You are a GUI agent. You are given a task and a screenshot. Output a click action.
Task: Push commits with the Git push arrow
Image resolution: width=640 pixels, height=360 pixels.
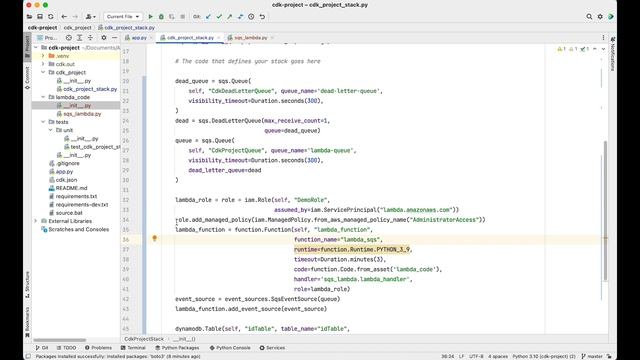(x=230, y=17)
